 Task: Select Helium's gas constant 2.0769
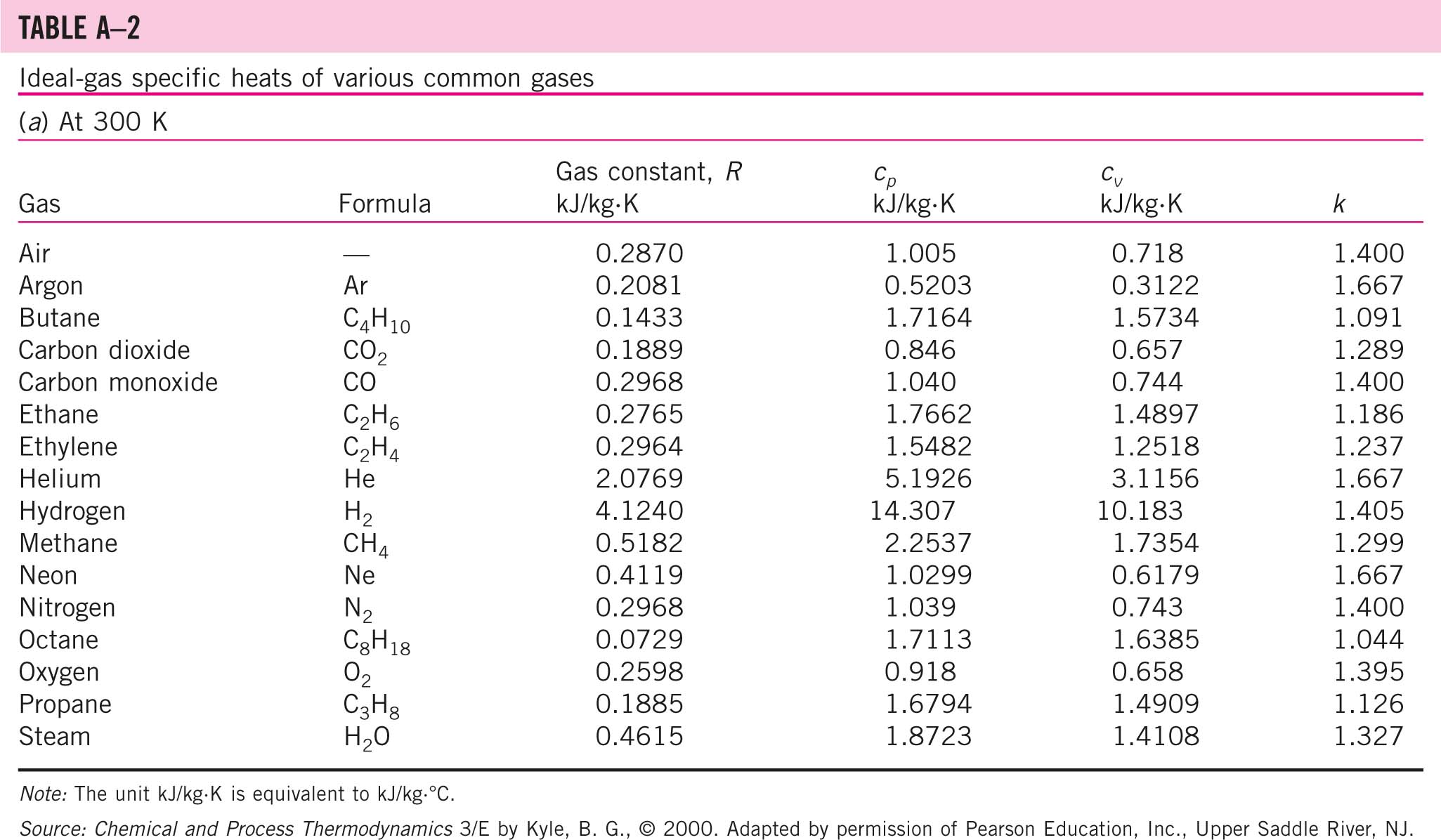639,479
